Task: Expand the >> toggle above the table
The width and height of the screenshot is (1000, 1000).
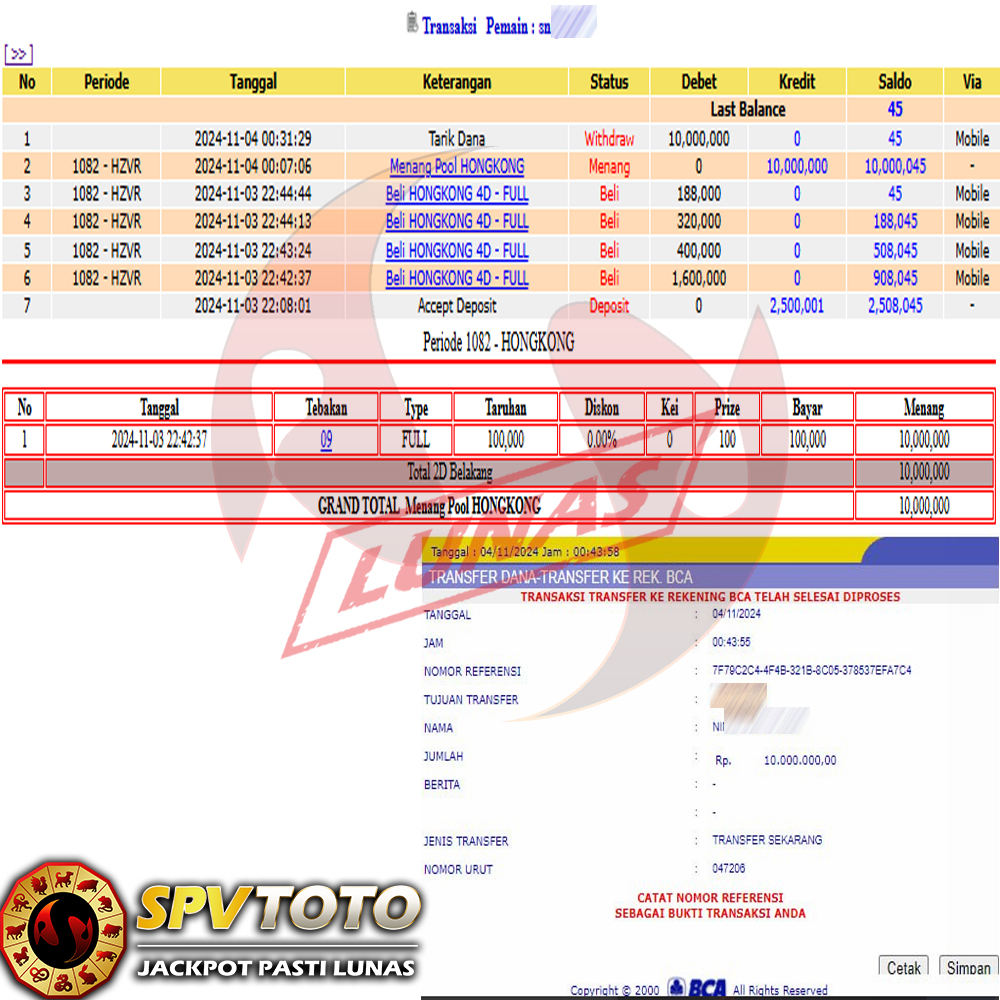Action: tap(18, 54)
